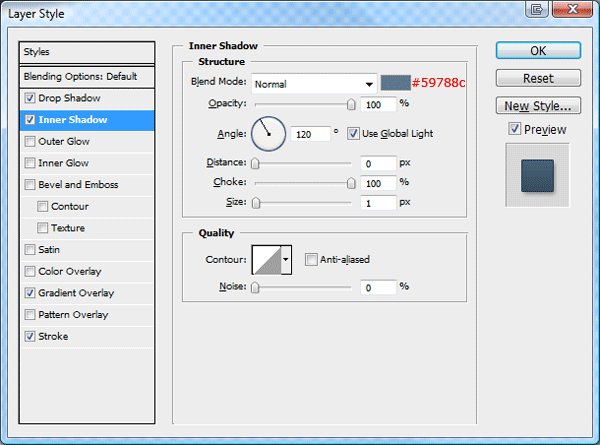Check the Texture sub-option checkbox
This screenshot has height=445, width=600.
(42, 228)
